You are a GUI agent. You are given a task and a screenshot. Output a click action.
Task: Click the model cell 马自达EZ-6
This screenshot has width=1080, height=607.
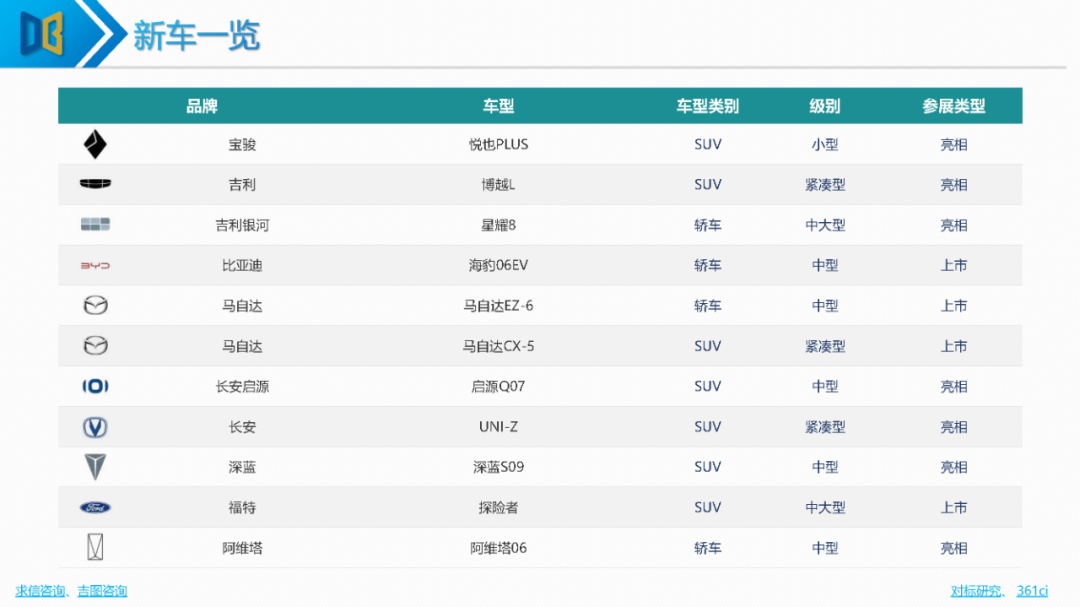498,306
